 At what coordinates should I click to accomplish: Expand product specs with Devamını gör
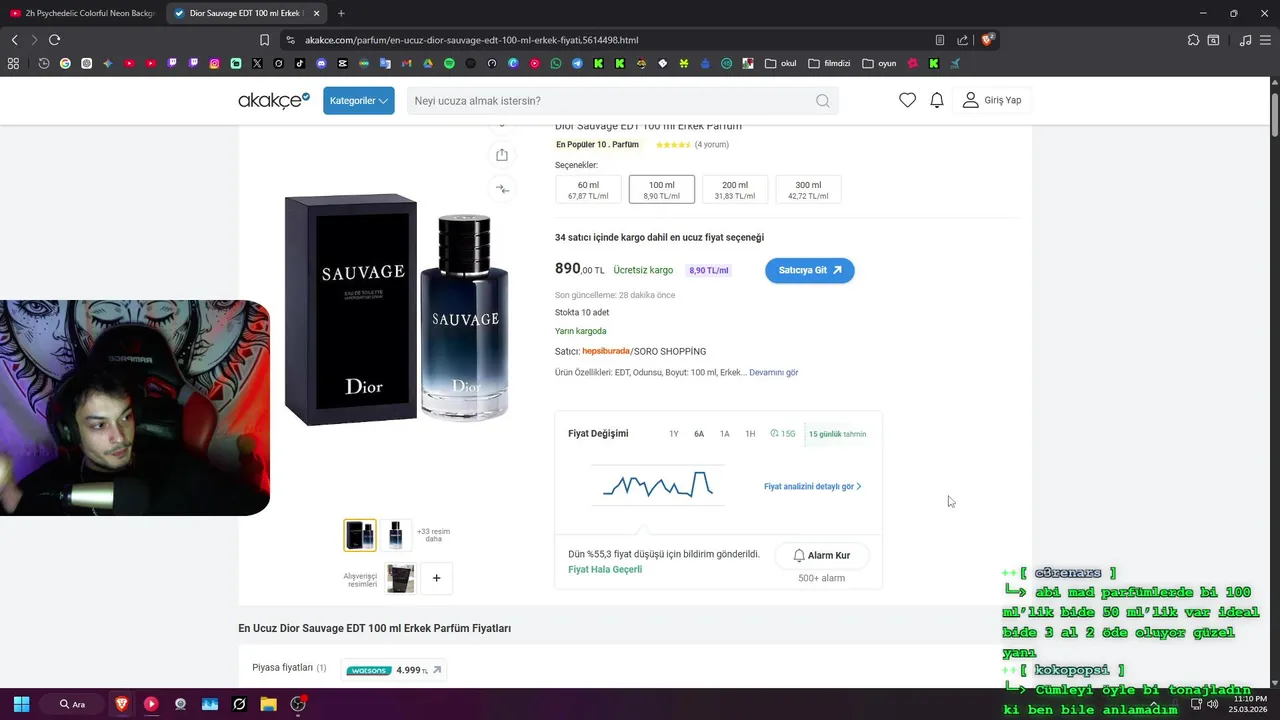[x=773, y=372]
